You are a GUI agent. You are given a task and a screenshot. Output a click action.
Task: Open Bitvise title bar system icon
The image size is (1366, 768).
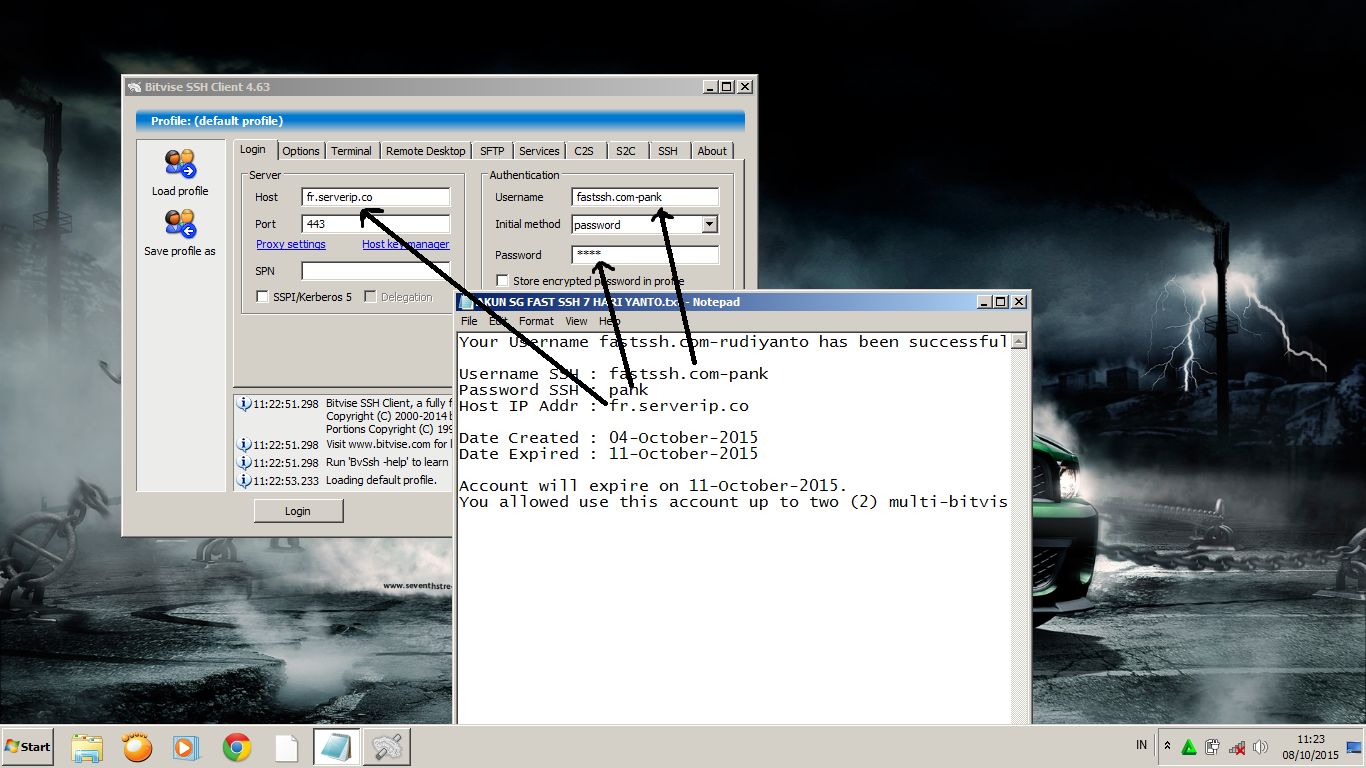click(x=134, y=87)
